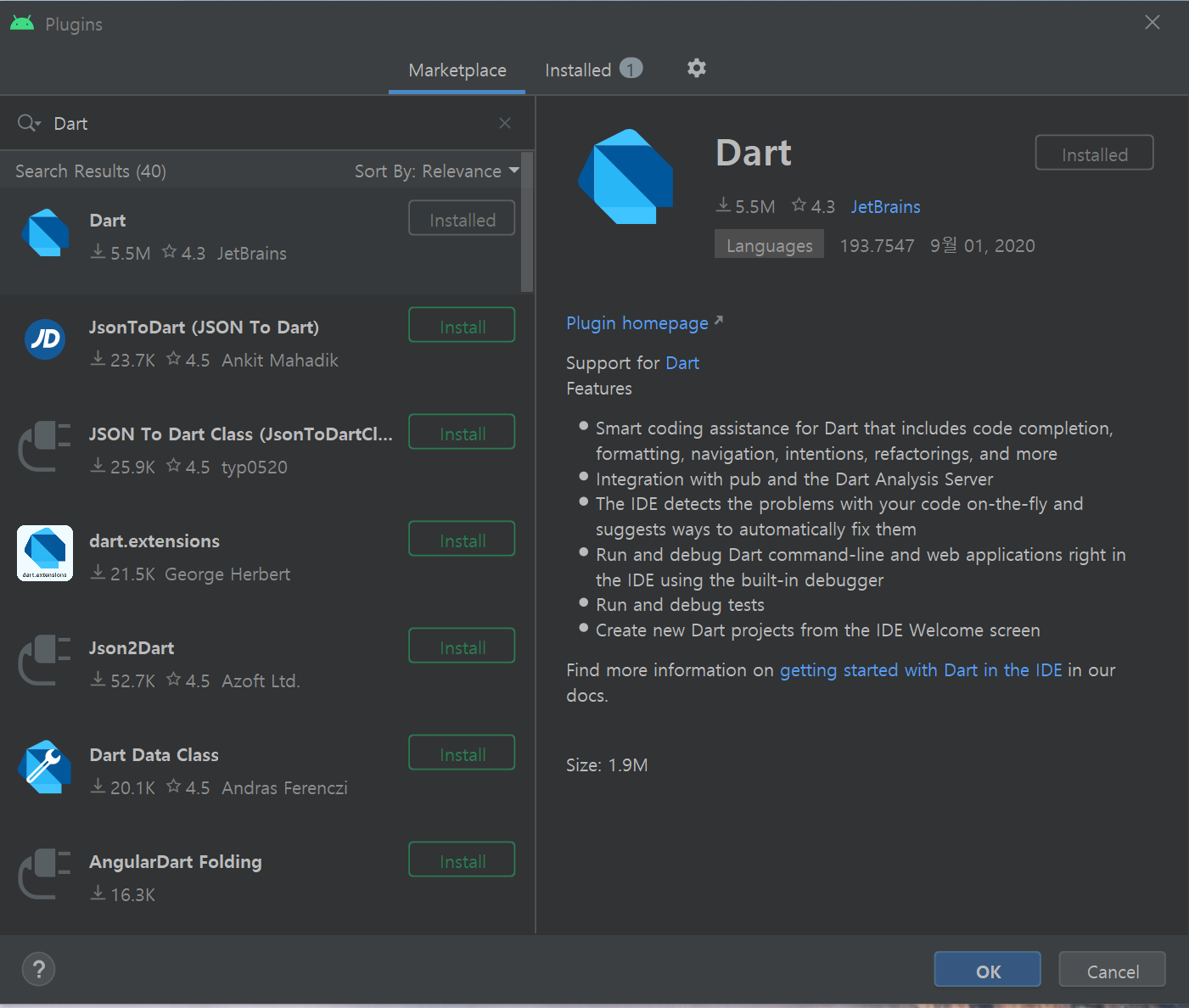
Task: Click the Dart plugin list icon
Action: coord(44,232)
